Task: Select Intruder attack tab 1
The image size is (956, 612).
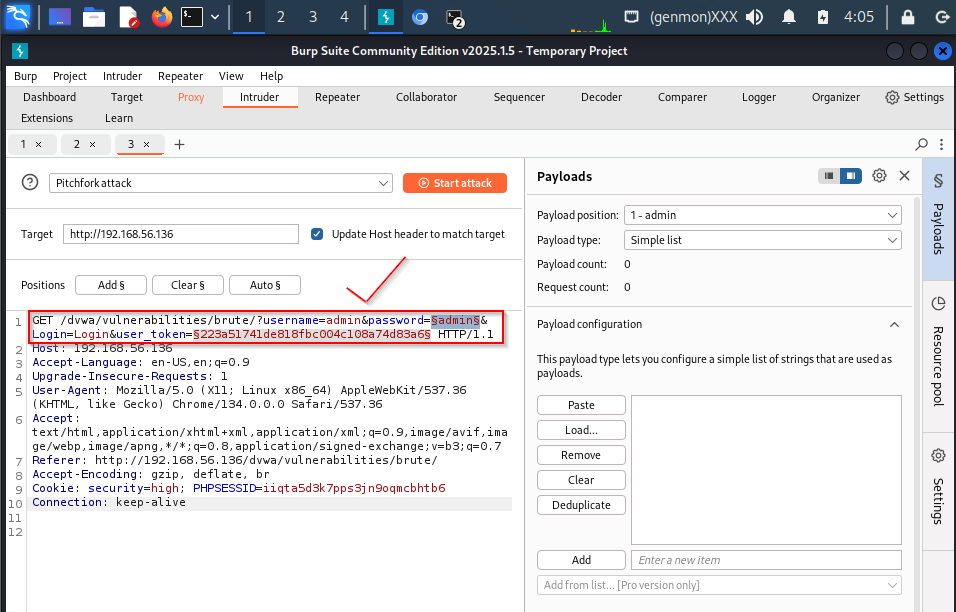Action: click(x=23, y=144)
